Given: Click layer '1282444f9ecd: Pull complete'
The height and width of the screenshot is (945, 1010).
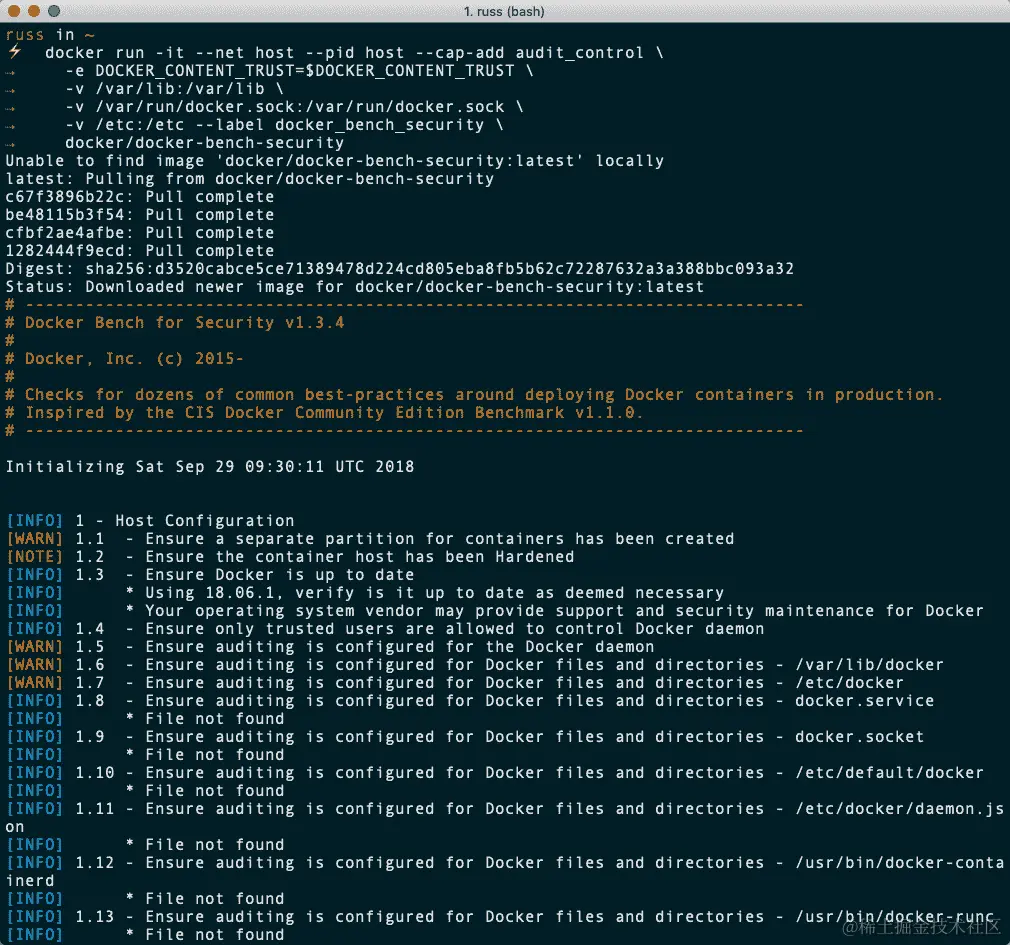Looking at the screenshot, I should point(140,251).
